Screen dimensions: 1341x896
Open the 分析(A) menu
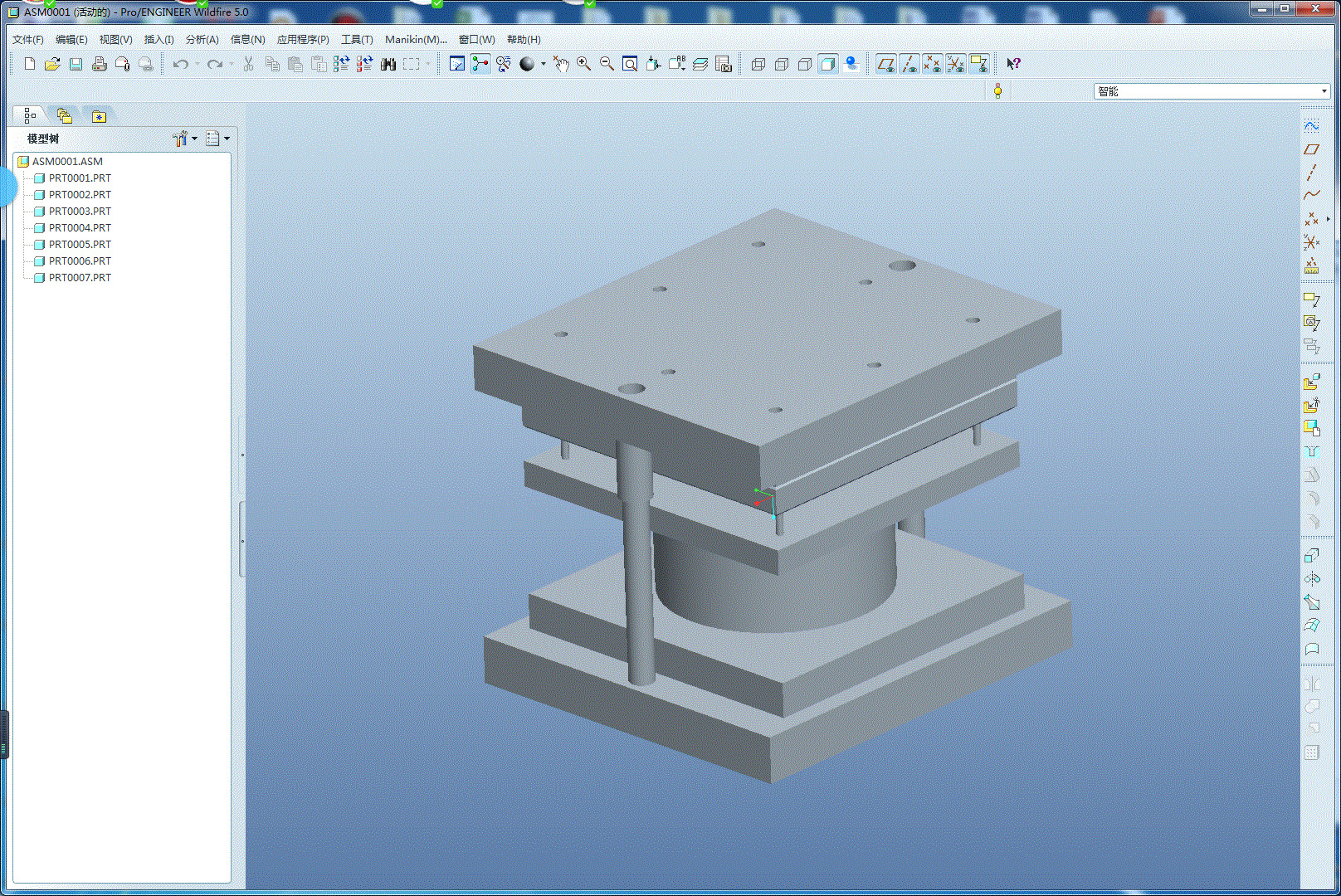(x=202, y=39)
